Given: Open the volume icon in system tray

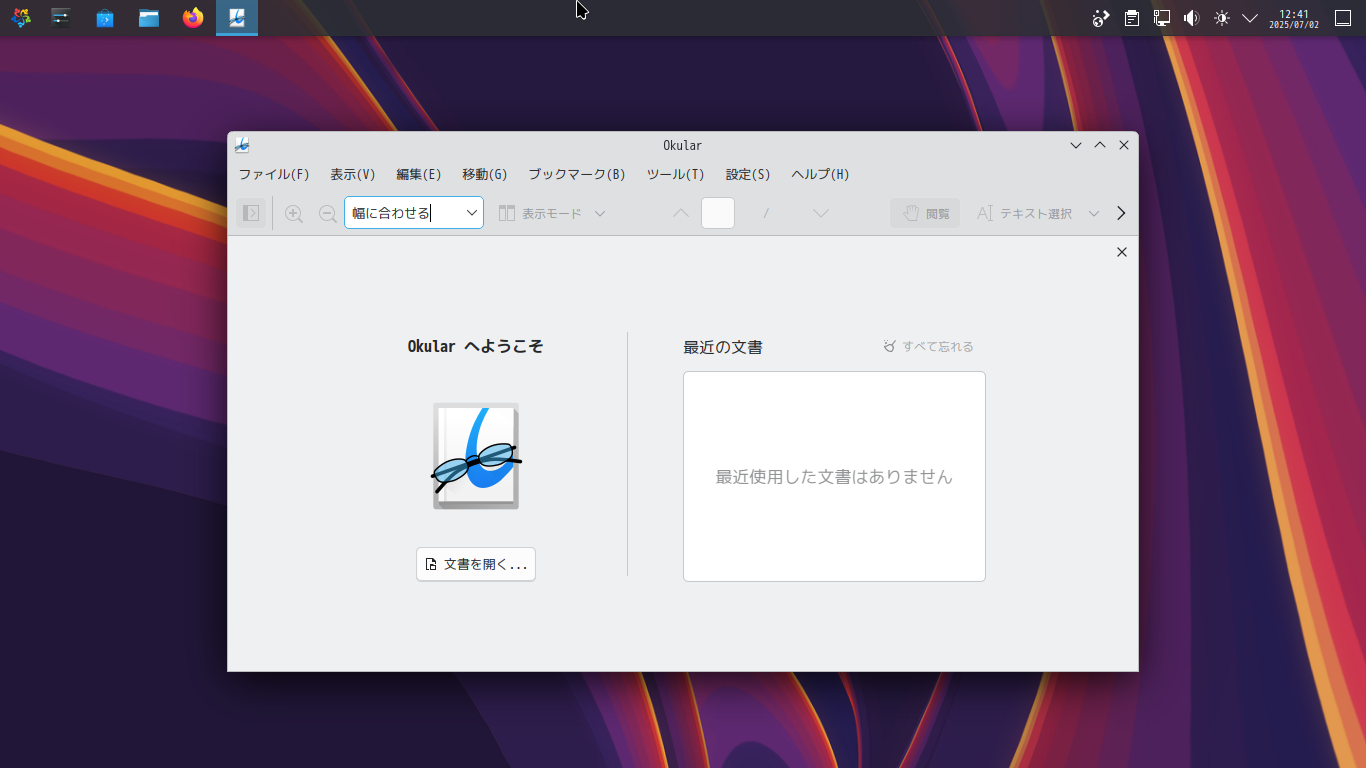Looking at the screenshot, I should click(x=1191, y=18).
